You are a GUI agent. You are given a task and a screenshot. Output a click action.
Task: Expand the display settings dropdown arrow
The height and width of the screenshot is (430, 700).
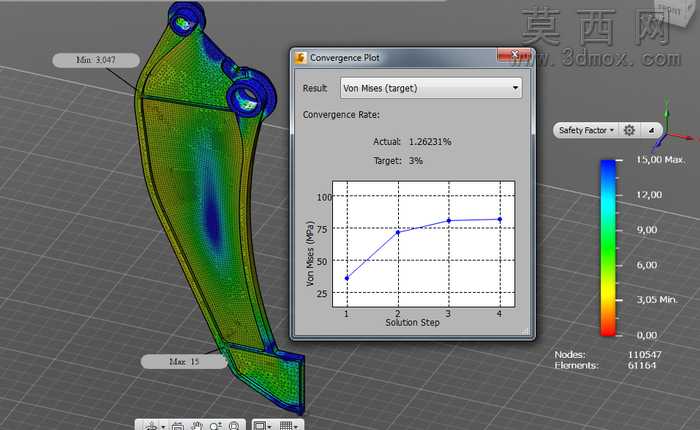[269, 427]
